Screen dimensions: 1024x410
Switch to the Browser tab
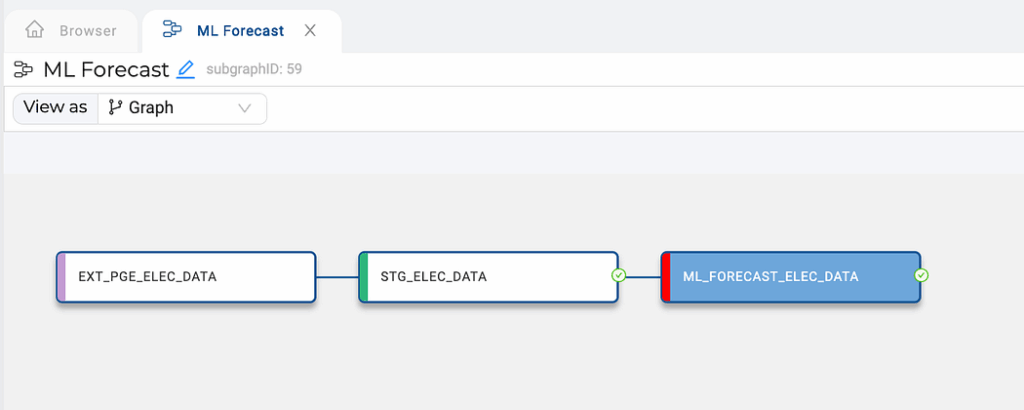[71, 31]
